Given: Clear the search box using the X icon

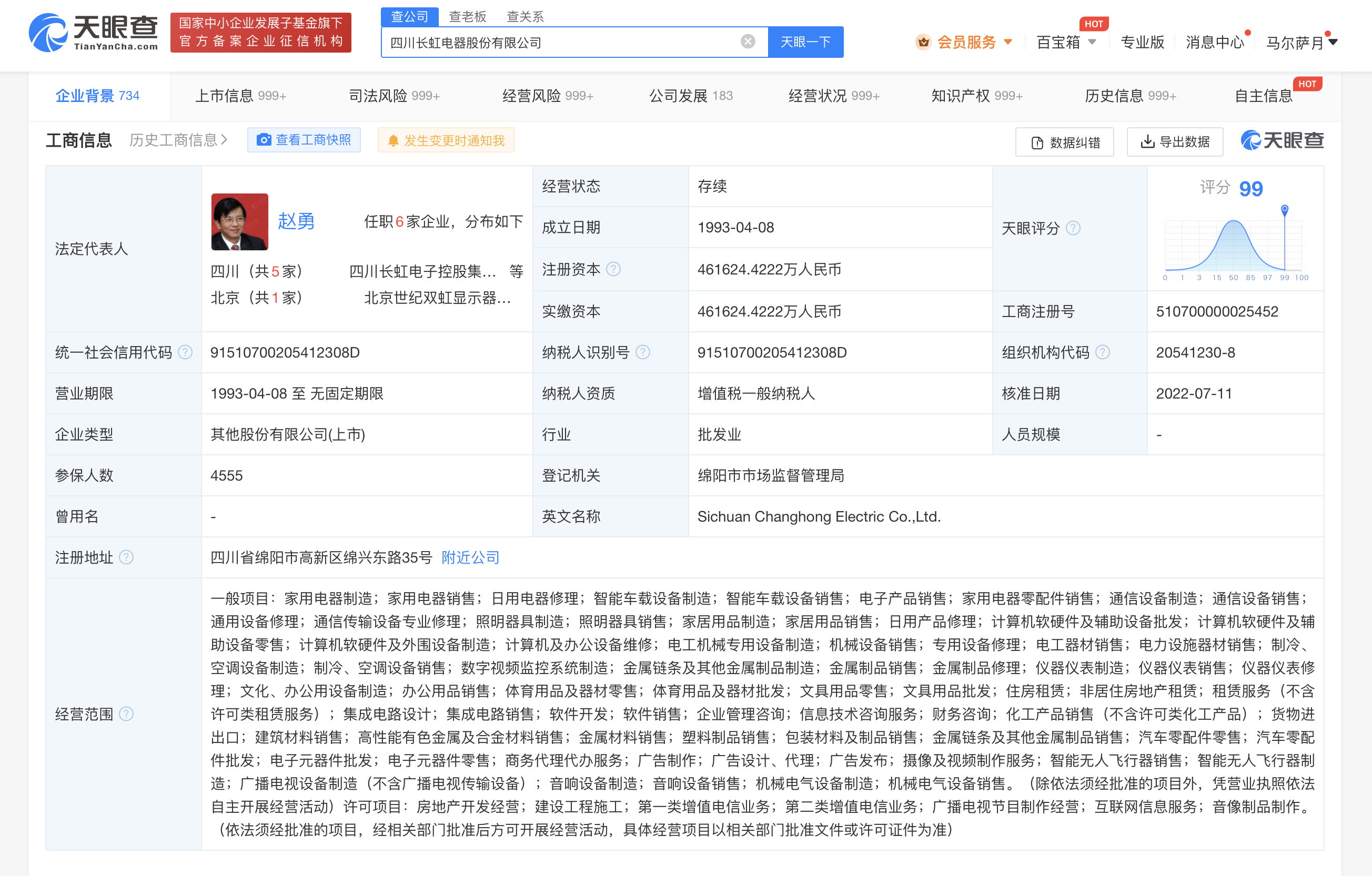Looking at the screenshot, I should pyautogui.click(x=747, y=40).
